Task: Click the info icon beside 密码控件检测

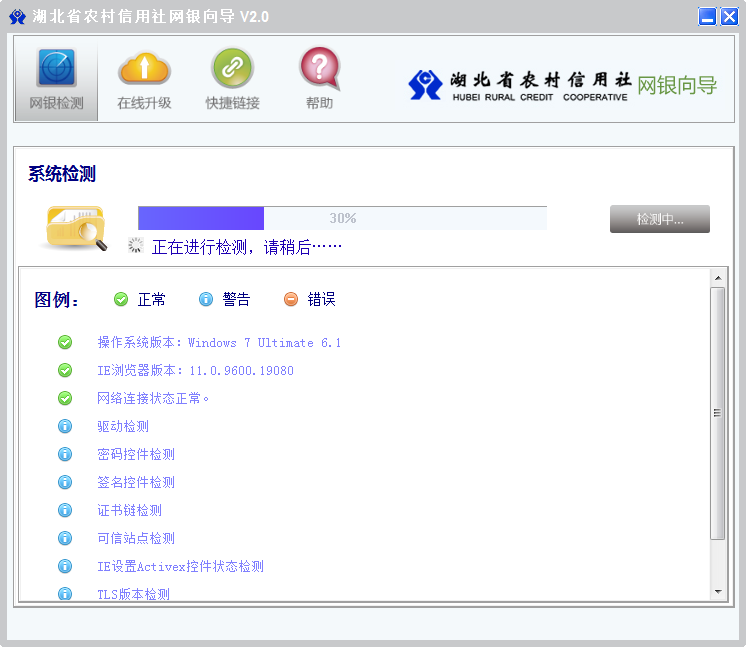Action: click(65, 454)
